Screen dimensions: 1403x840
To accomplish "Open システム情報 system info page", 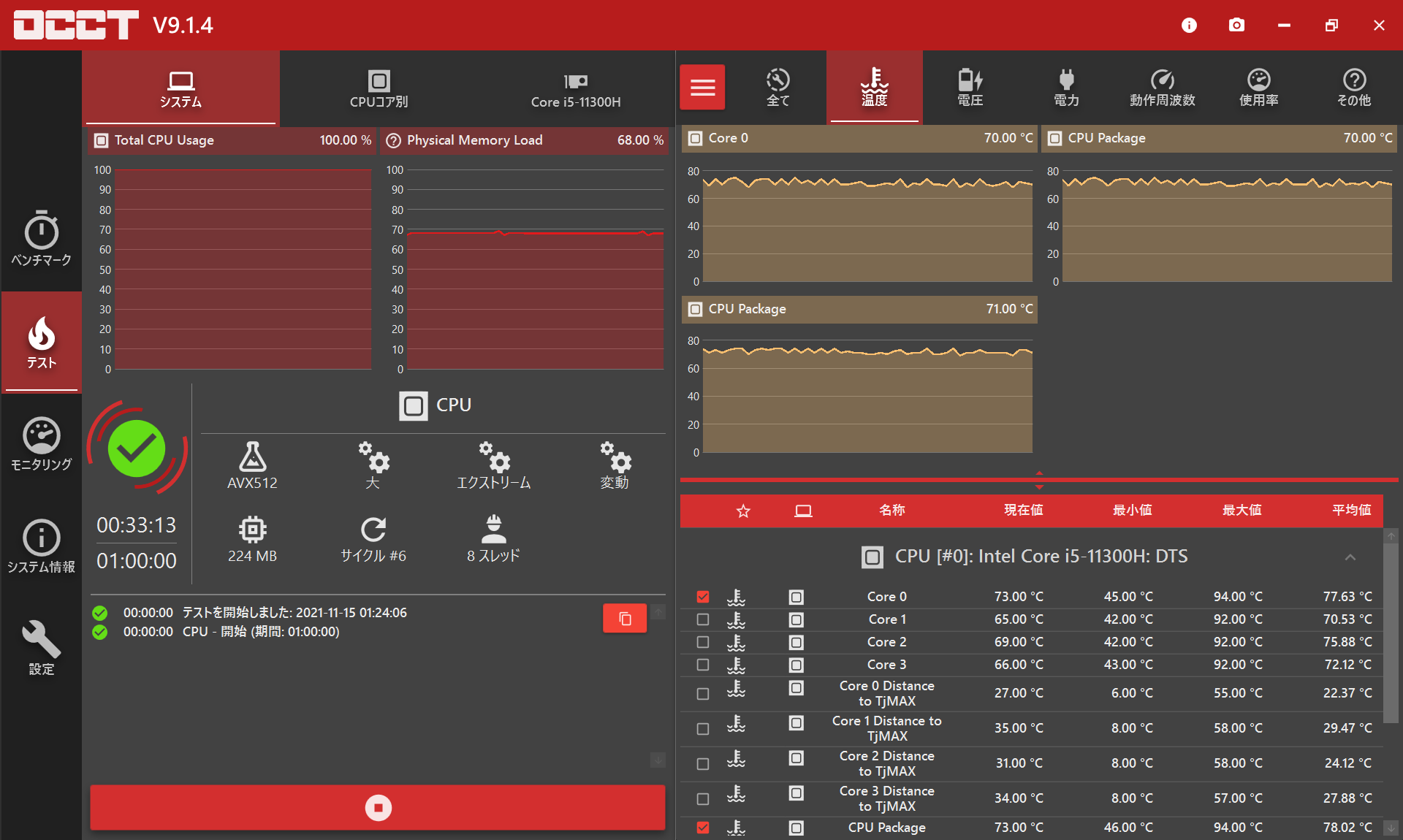I will coord(42,546).
